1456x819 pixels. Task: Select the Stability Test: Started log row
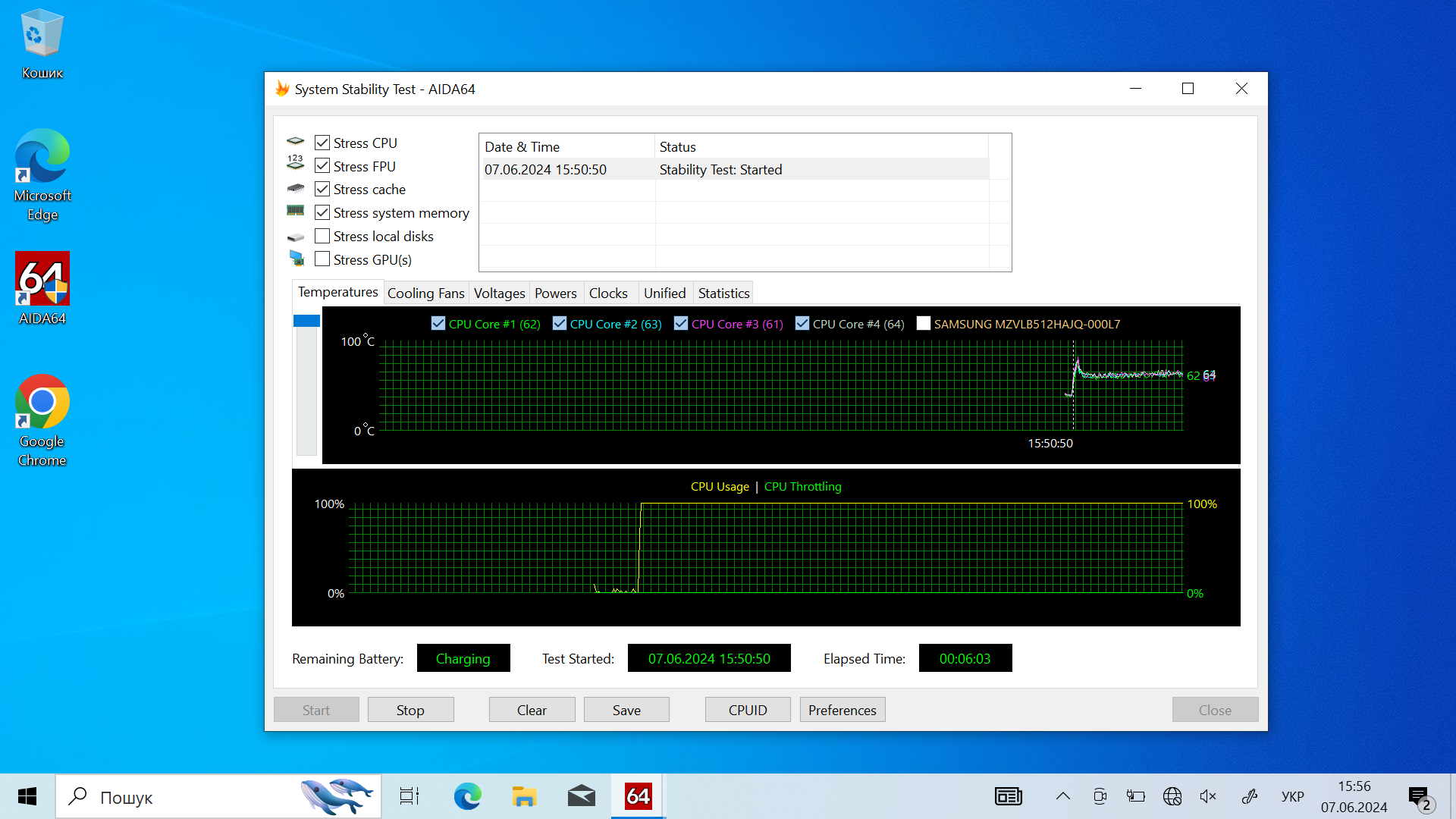(734, 169)
